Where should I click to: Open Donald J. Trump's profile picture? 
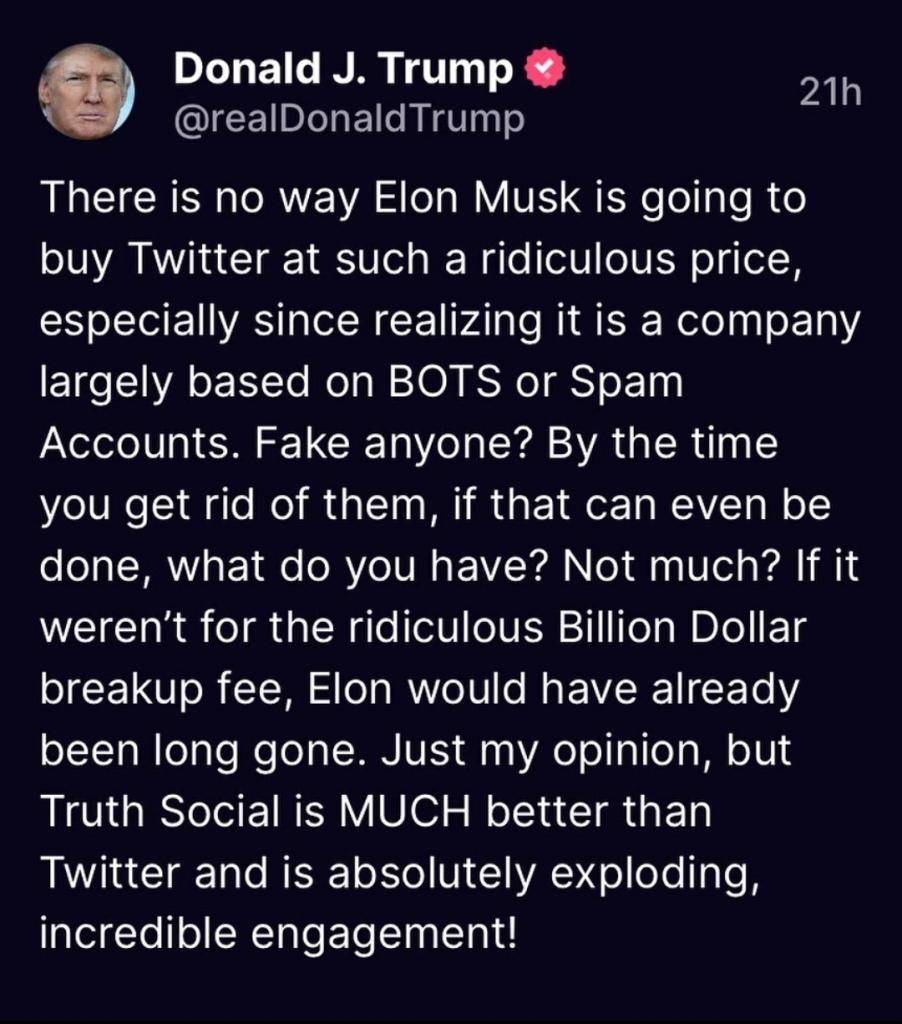87,93
